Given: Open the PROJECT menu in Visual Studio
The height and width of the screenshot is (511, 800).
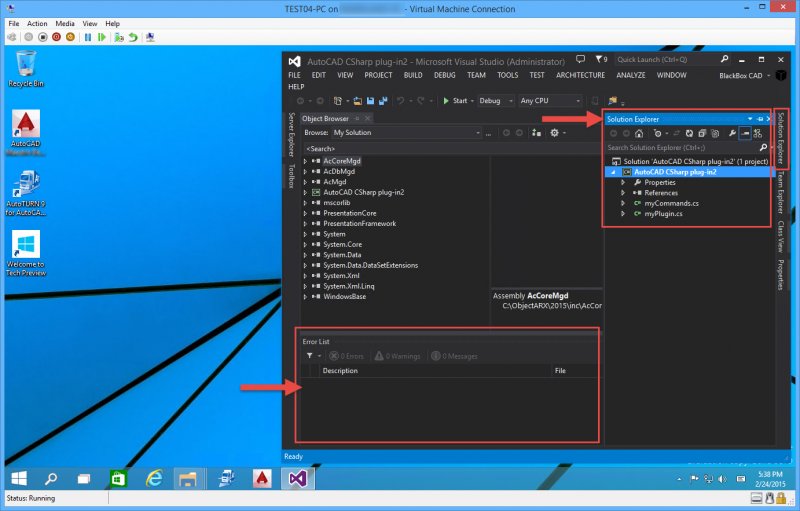Looking at the screenshot, I should click(x=378, y=75).
